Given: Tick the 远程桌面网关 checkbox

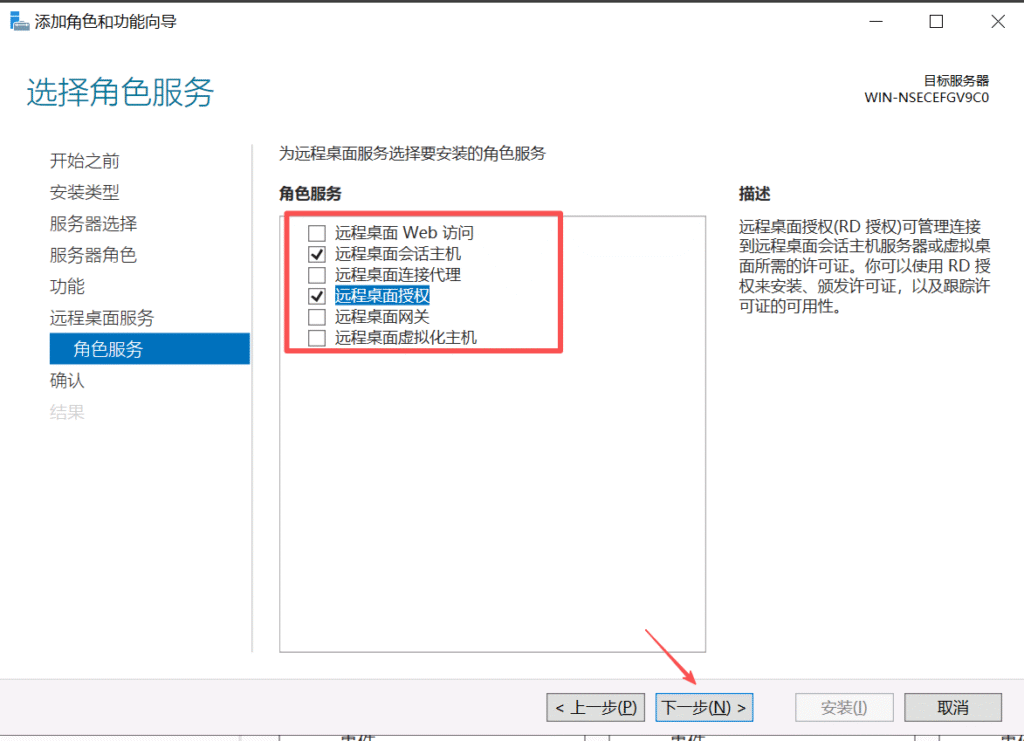Looking at the screenshot, I should click(317, 317).
